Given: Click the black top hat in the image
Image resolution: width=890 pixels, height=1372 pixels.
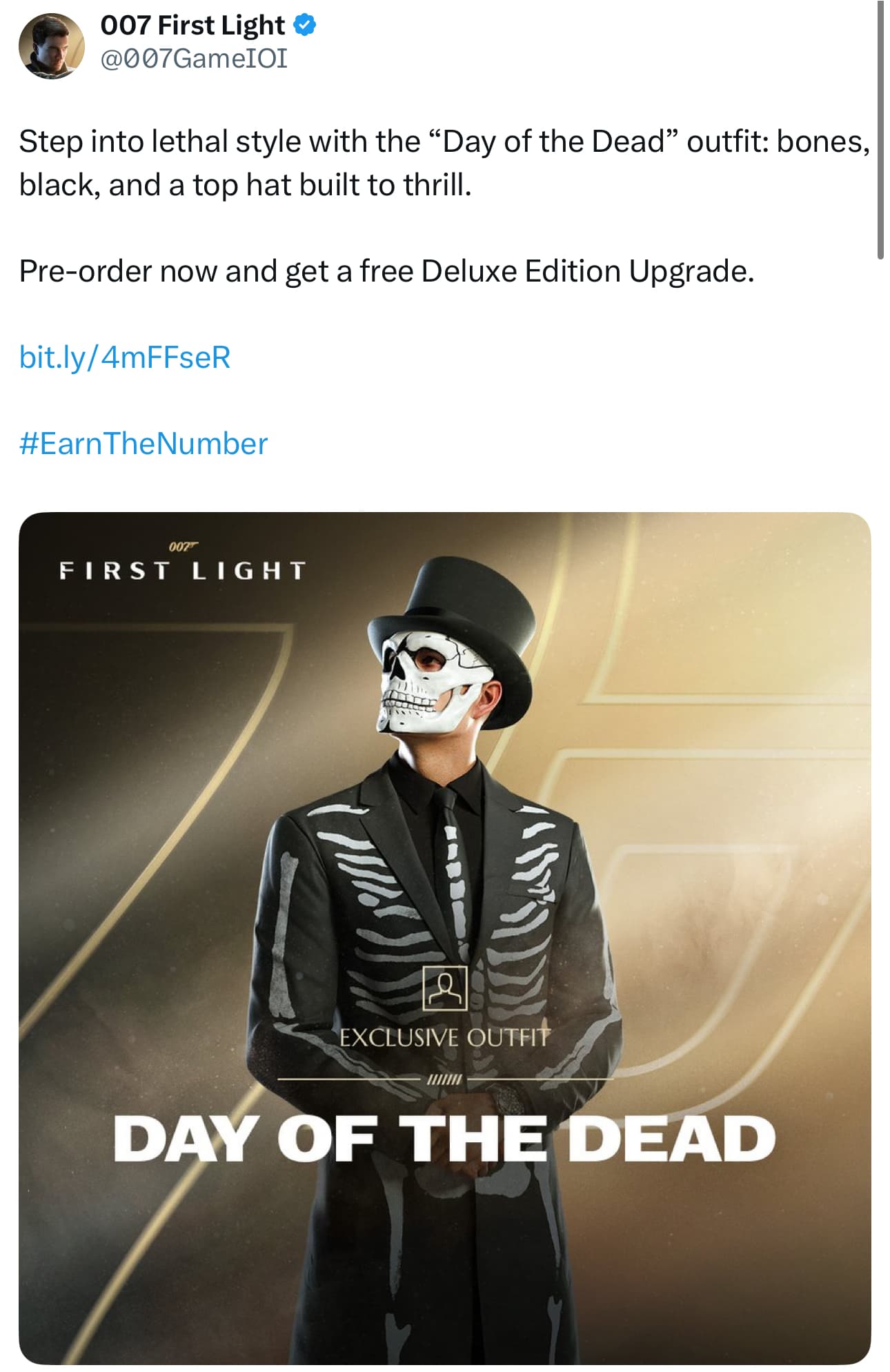Looking at the screenshot, I should click(x=456, y=606).
